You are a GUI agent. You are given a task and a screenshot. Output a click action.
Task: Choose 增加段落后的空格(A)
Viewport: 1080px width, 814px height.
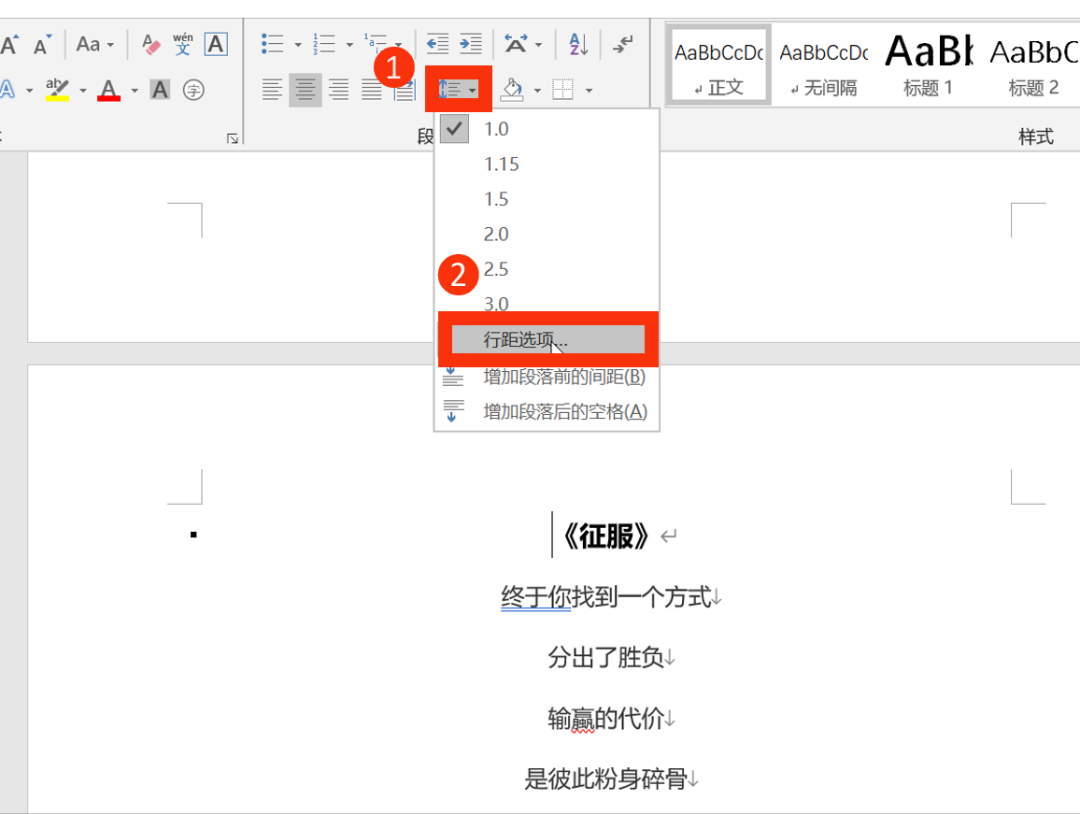click(547, 412)
